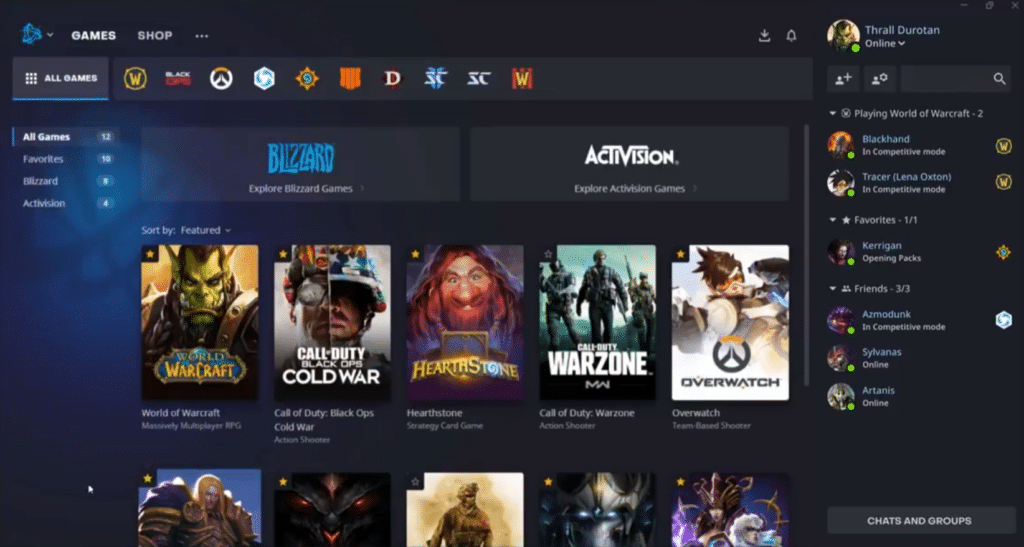Click WoW game icon beside Blackhand
The image size is (1024, 547).
pyautogui.click(x=1003, y=146)
